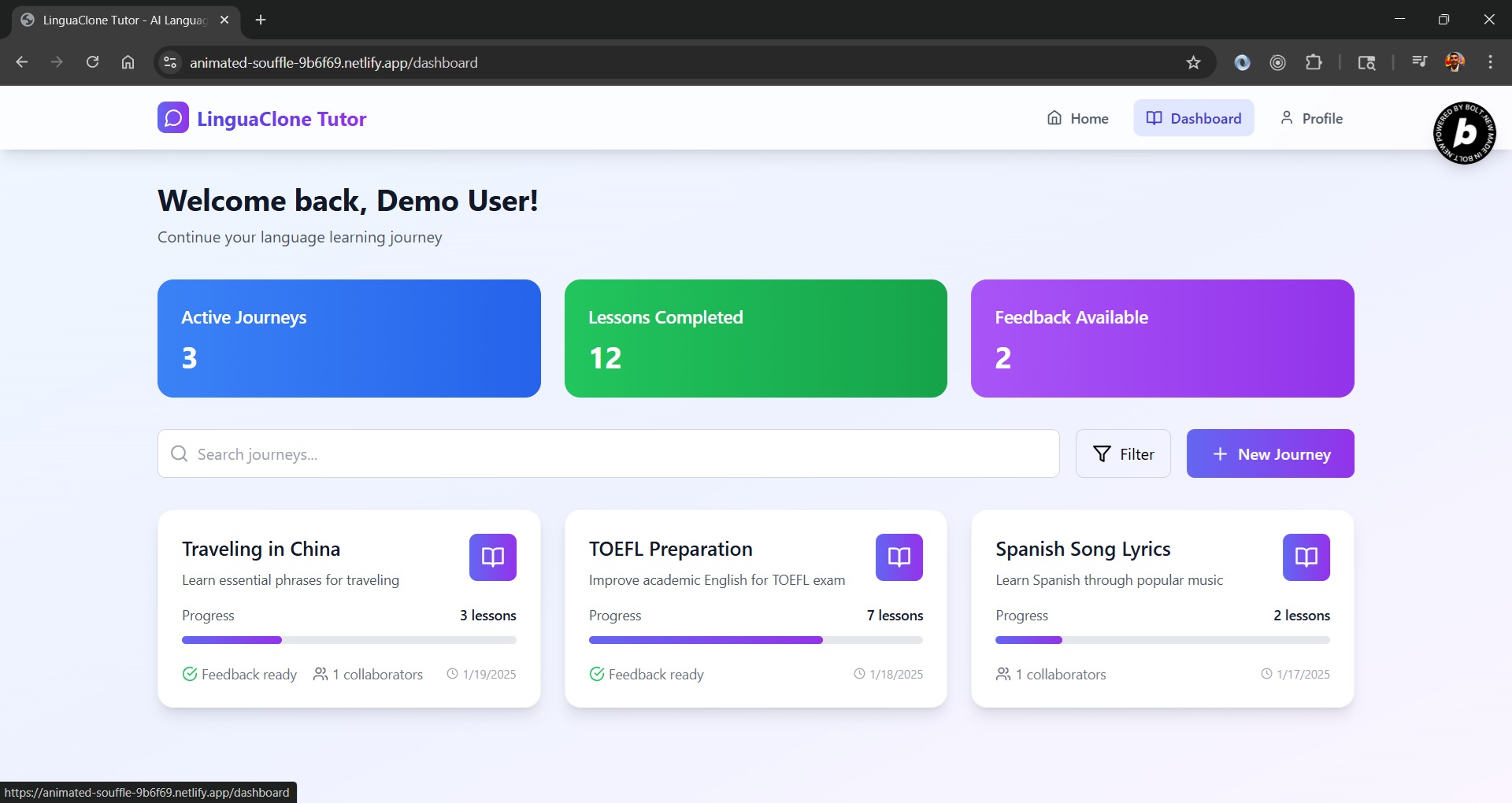Open a new browser tab

(x=261, y=20)
